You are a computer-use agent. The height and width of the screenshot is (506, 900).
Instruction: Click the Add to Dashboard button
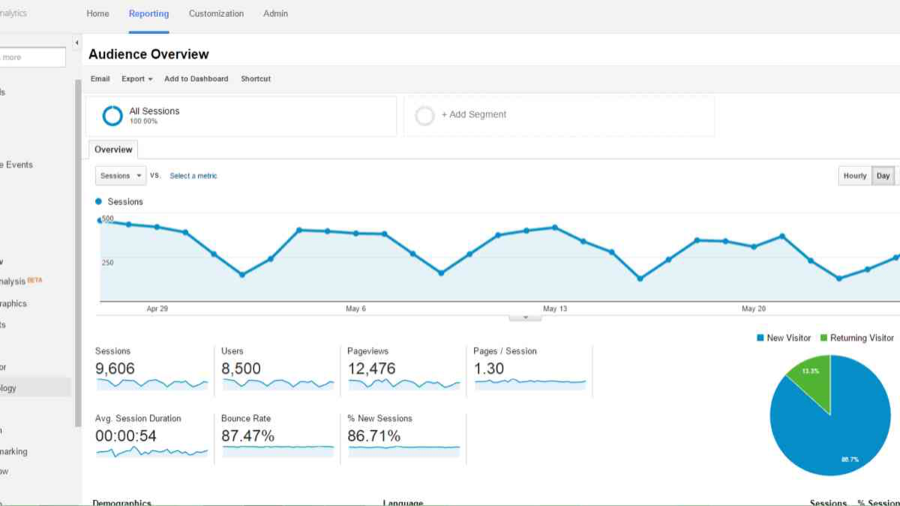(196, 79)
